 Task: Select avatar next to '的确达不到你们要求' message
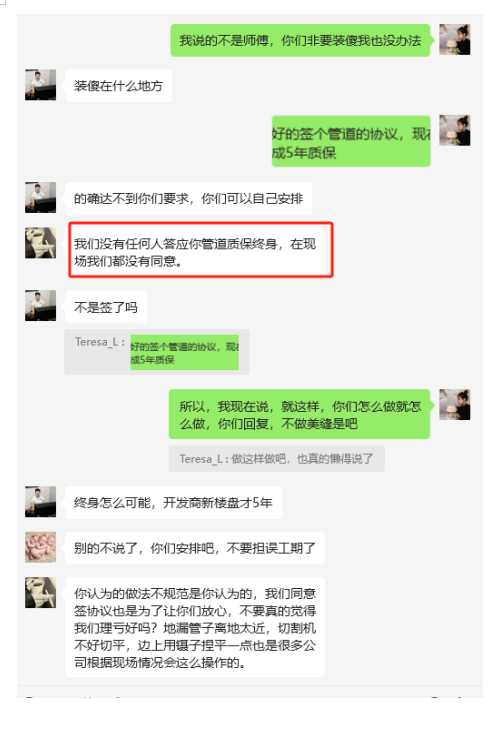[x=40, y=197]
